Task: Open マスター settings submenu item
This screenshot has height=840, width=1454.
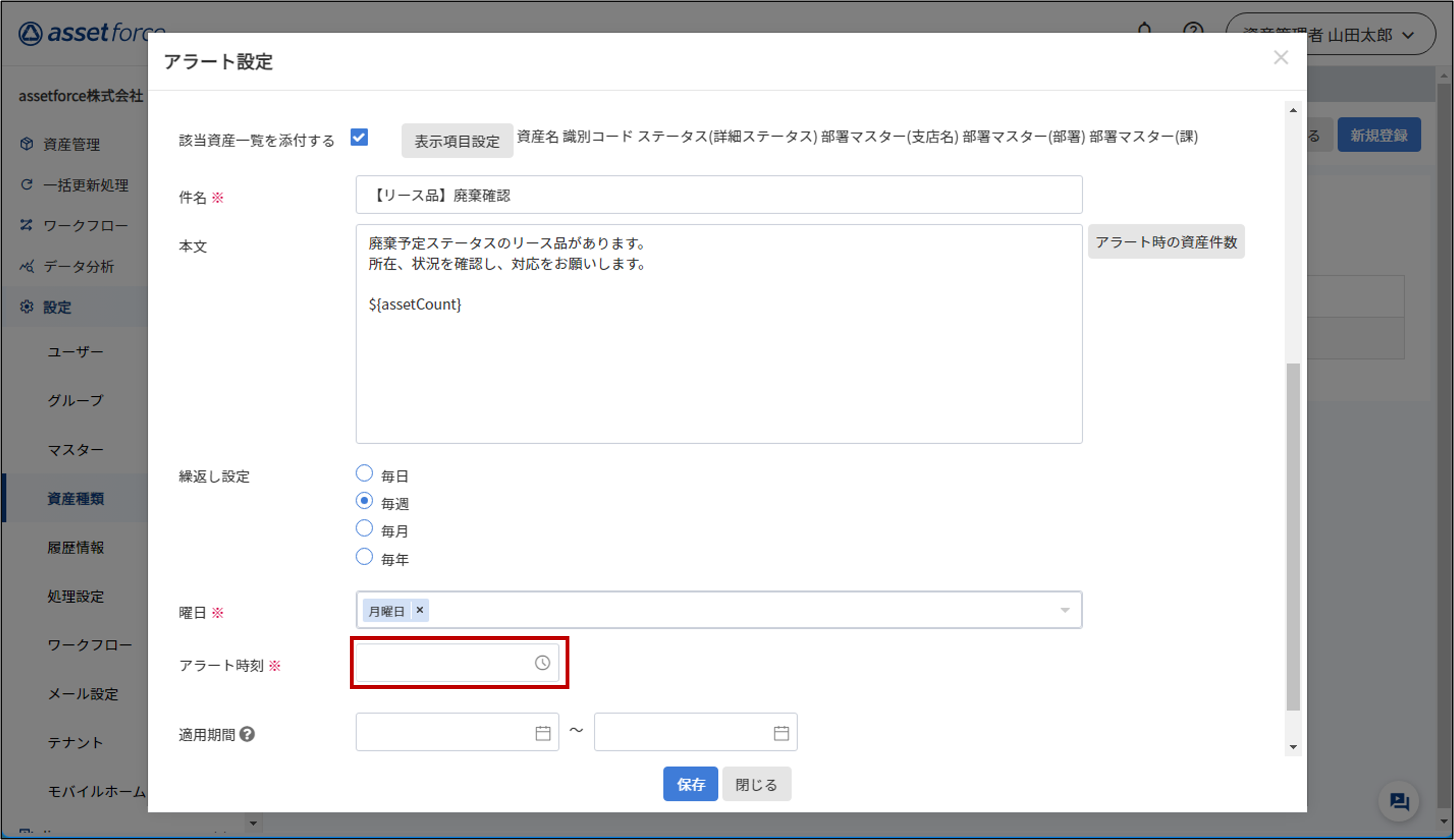Action: click(75, 450)
